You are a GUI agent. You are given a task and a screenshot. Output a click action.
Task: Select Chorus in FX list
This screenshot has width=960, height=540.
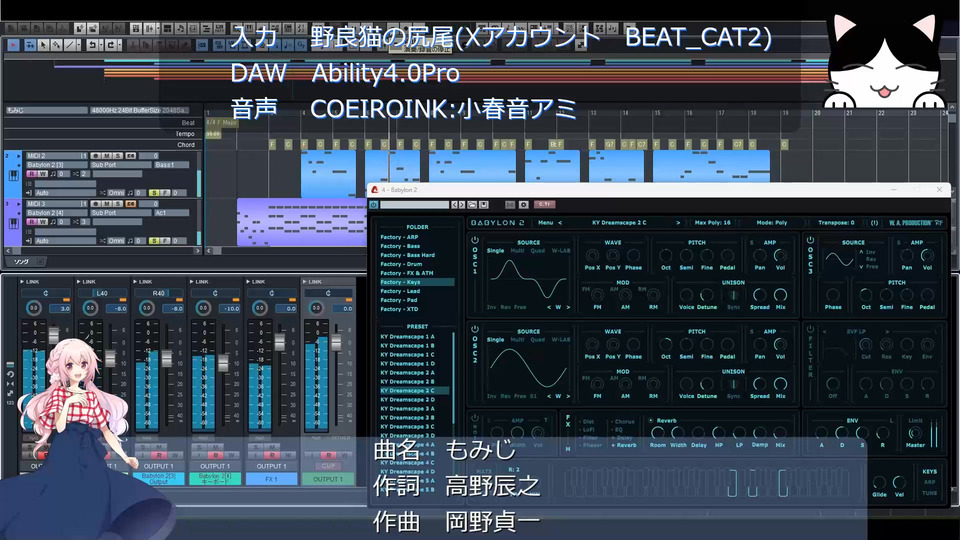[x=624, y=421]
